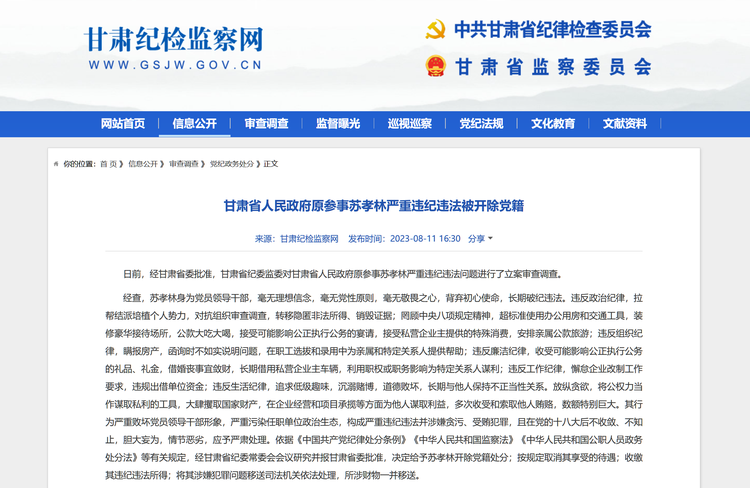Image resolution: width=750 pixels, height=488 pixels.
Task: Select the 监督曝光 menu item
Action: click(x=338, y=124)
